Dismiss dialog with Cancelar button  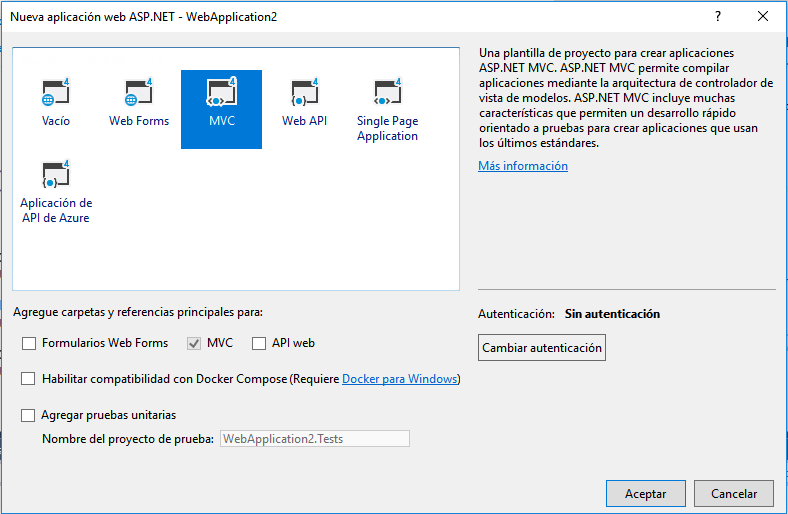pos(734,494)
